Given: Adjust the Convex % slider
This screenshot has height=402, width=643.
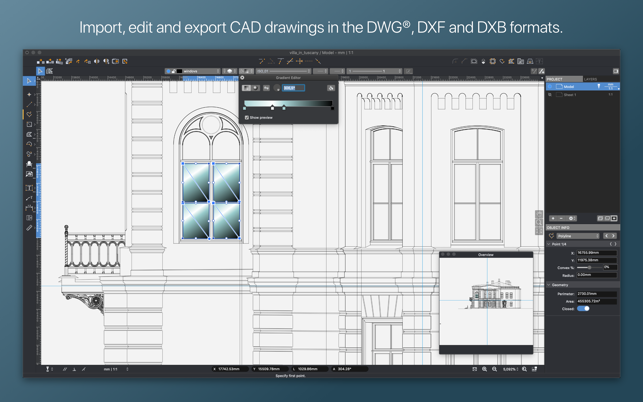Looking at the screenshot, I should (589, 267).
